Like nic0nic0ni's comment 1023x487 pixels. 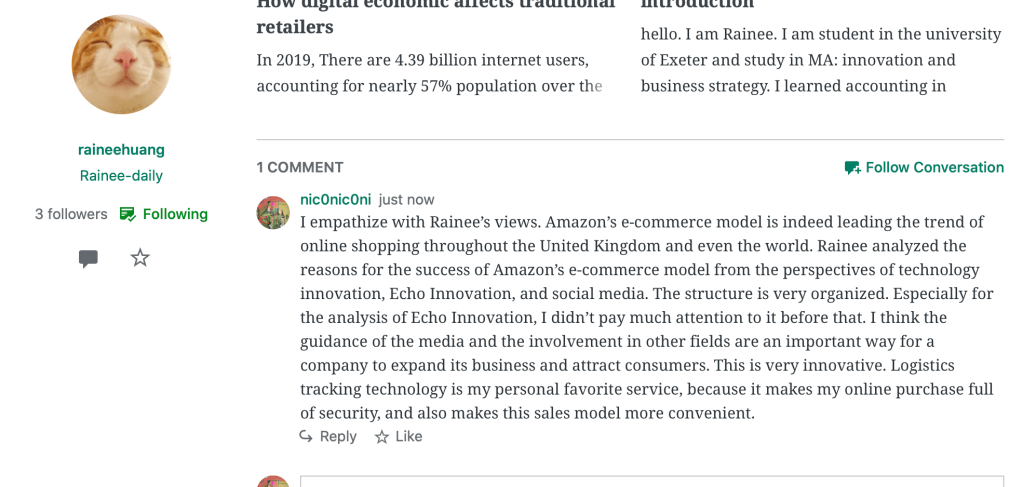(x=398, y=437)
